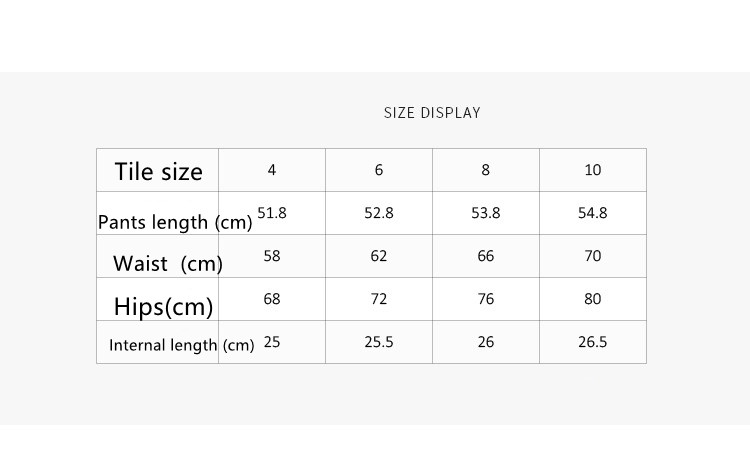Click the 25.5 internal length cell
Screen dimensions: 750x456
coord(379,342)
